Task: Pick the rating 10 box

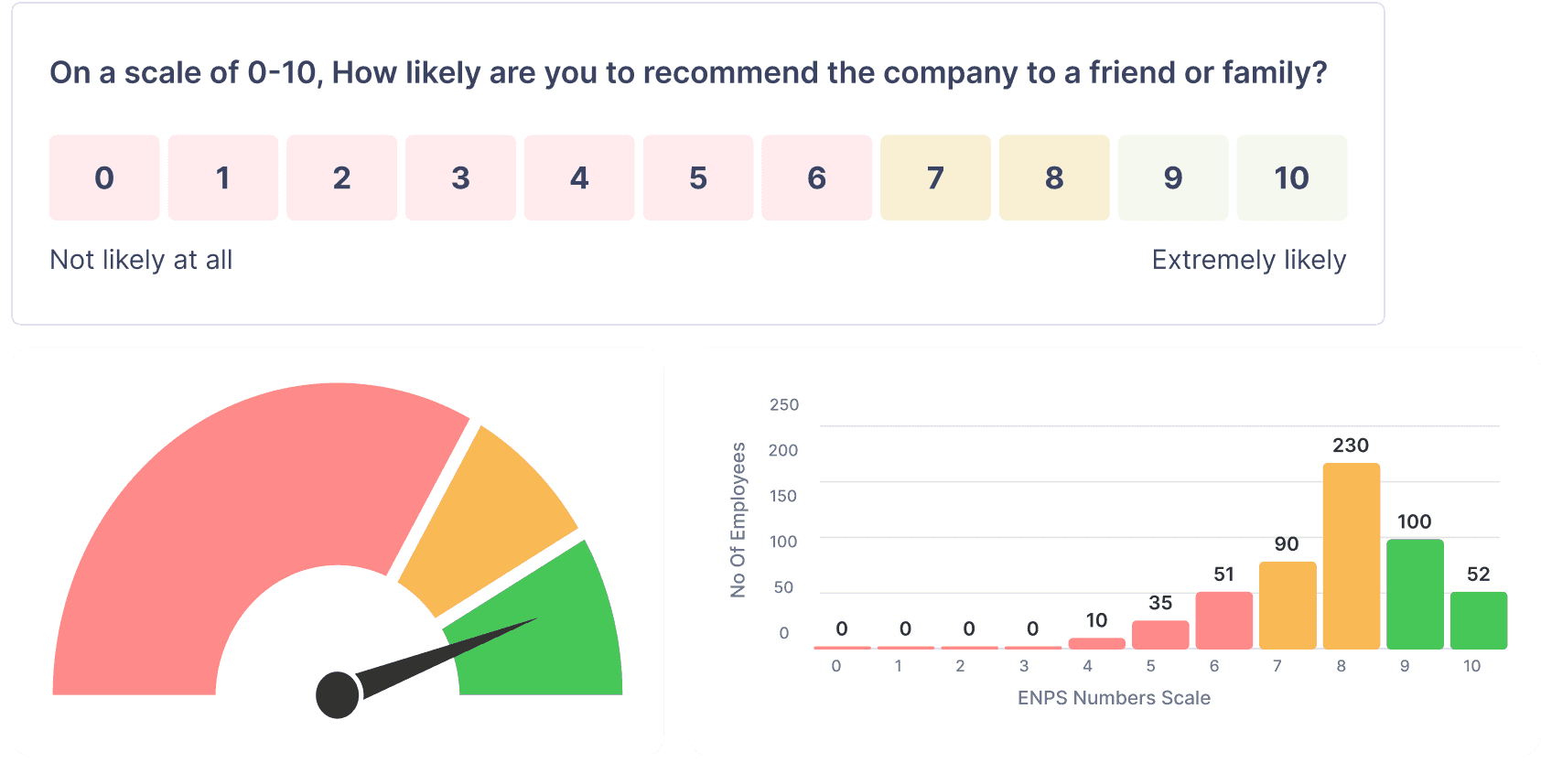Action: 1291,177
